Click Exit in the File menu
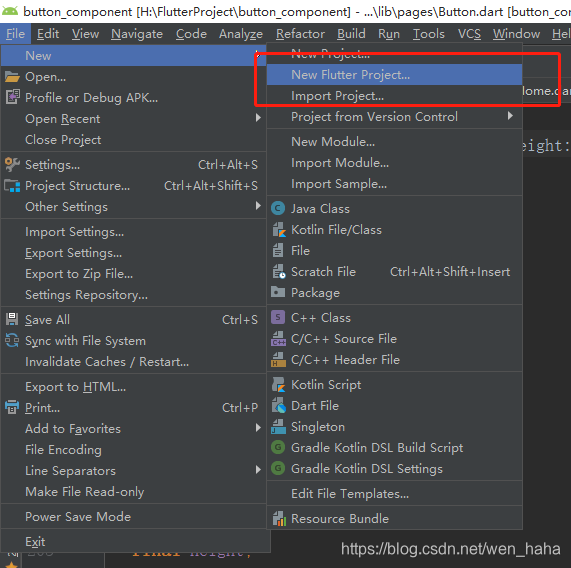Screen dimensions: 571x568 click(134, 542)
